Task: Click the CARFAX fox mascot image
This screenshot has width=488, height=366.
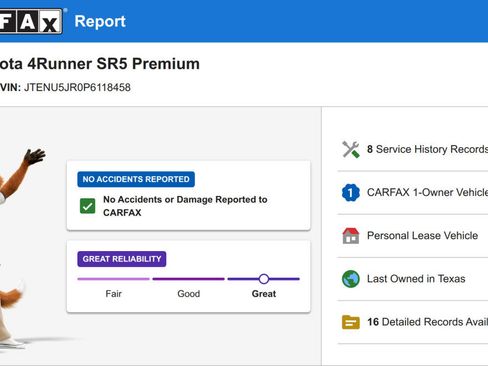Action: [20, 248]
